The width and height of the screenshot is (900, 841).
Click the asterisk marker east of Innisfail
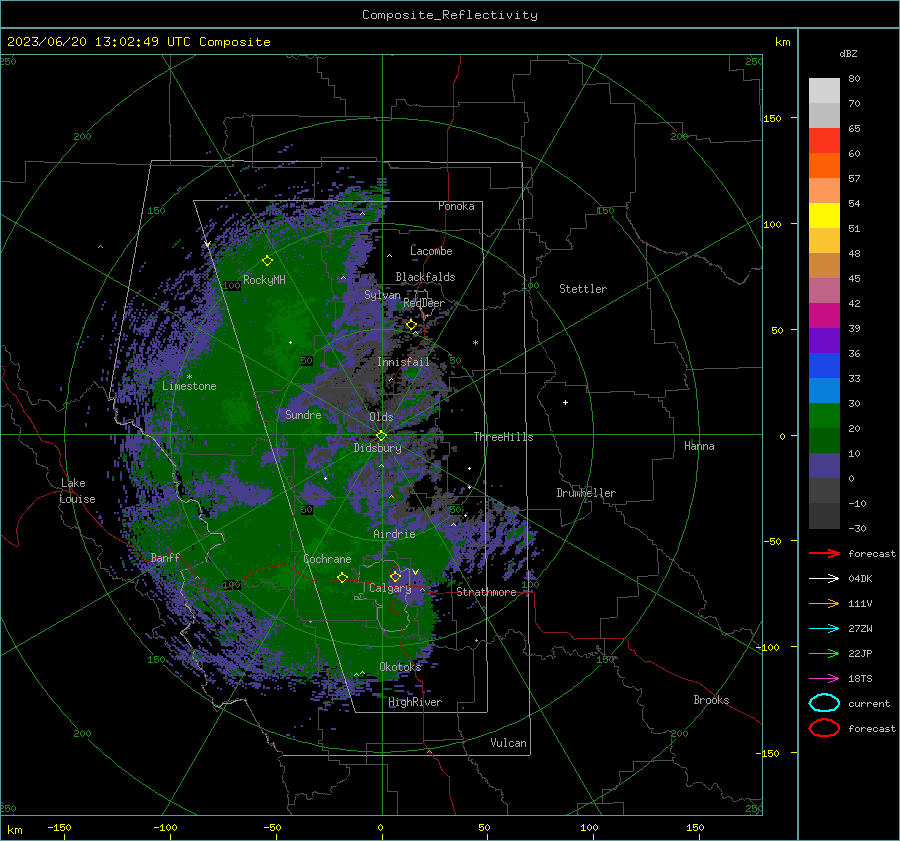[475, 343]
